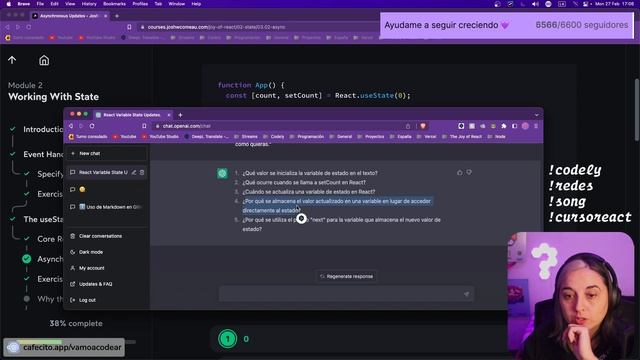Open the Codely bookmark folder
The image size is (640, 360).
point(274,137)
